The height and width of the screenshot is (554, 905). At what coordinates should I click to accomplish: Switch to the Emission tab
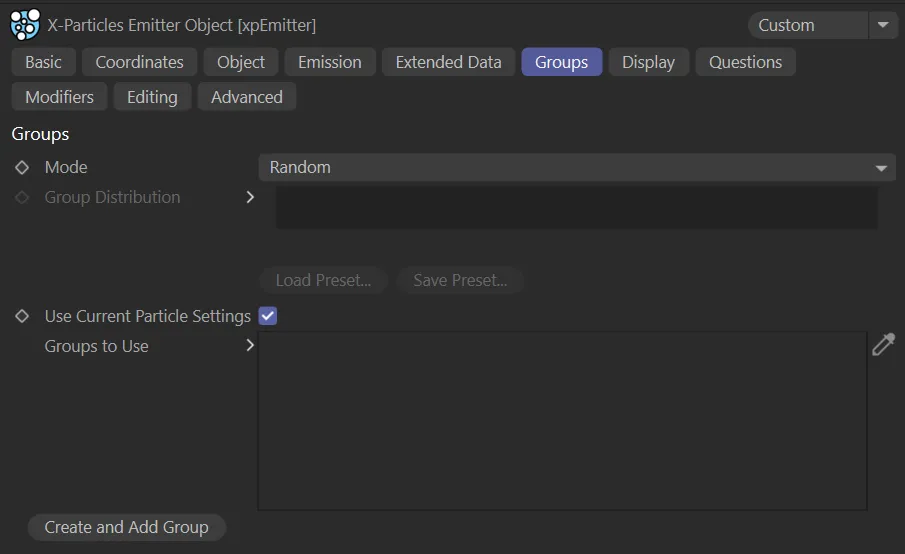pyautogui.click(x=330, y=62)
